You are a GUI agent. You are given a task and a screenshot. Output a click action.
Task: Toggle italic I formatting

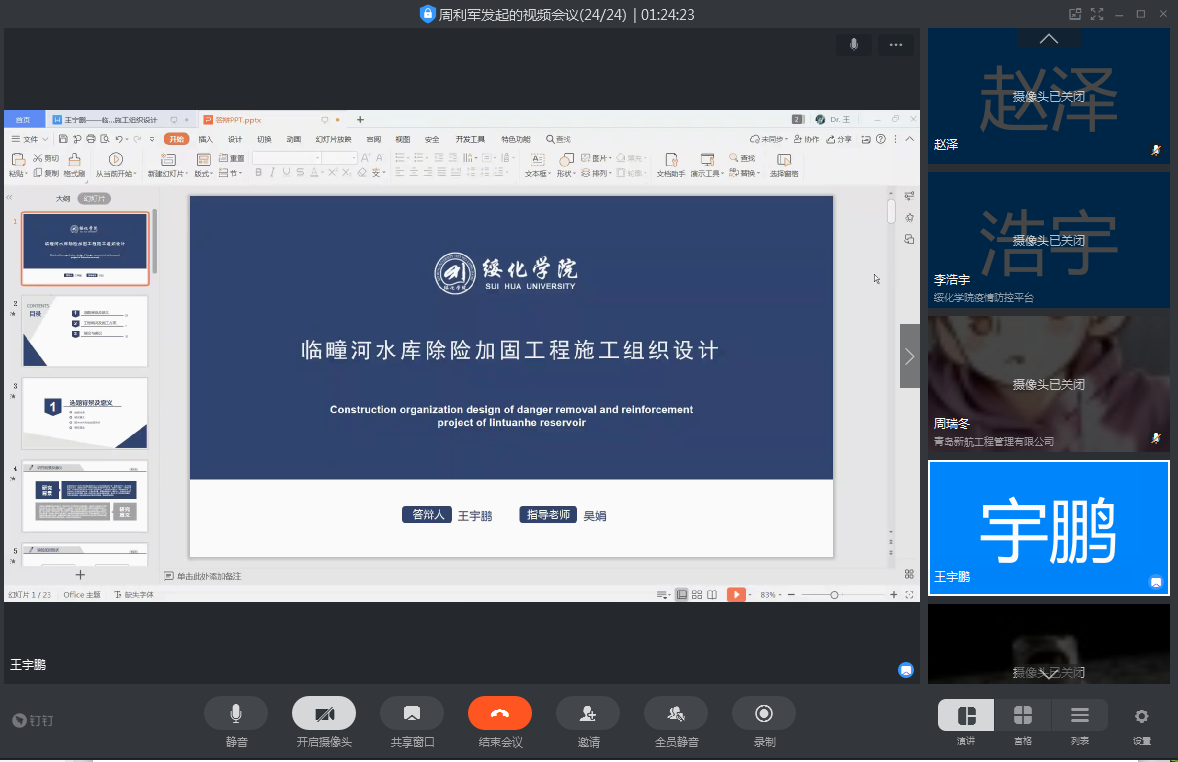[x=272, y=173]
